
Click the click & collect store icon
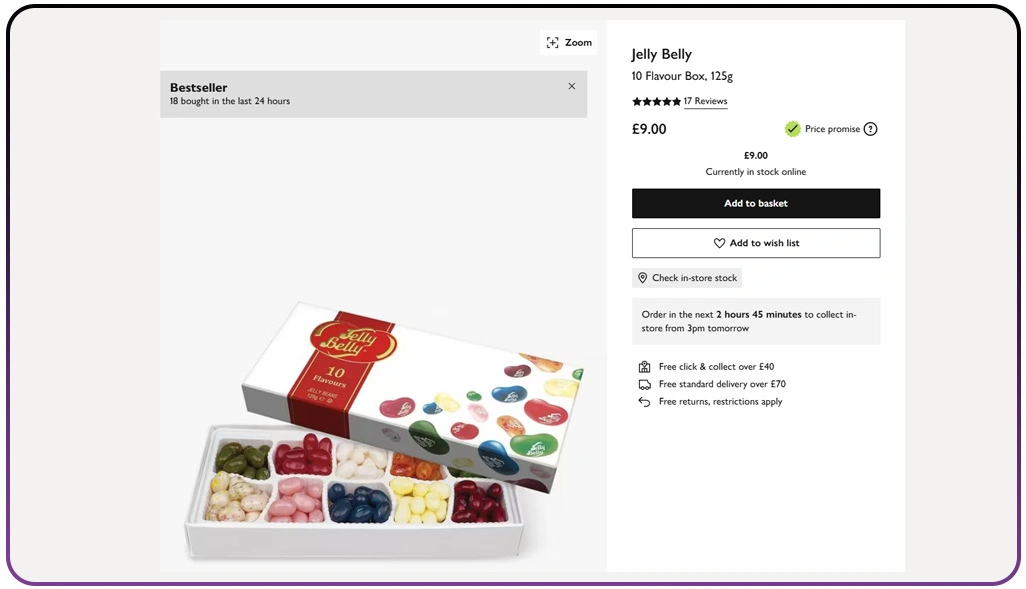coord(645,367)
